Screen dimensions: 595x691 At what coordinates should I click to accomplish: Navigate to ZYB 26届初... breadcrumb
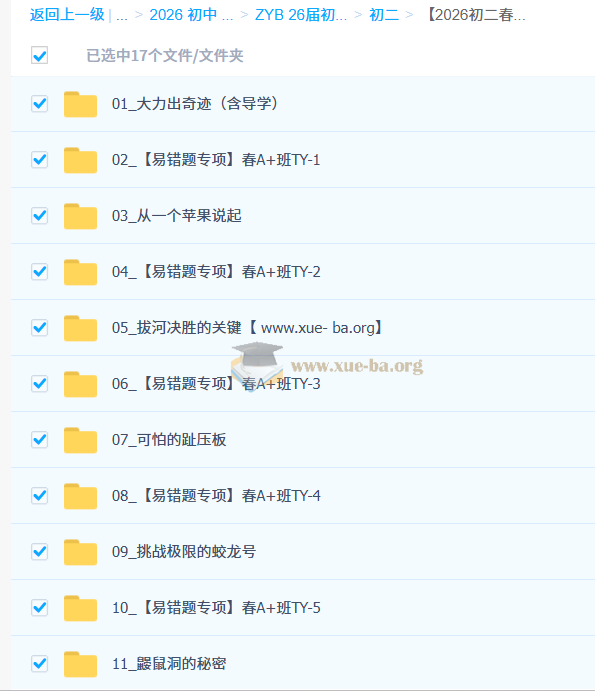pos(301,15)
